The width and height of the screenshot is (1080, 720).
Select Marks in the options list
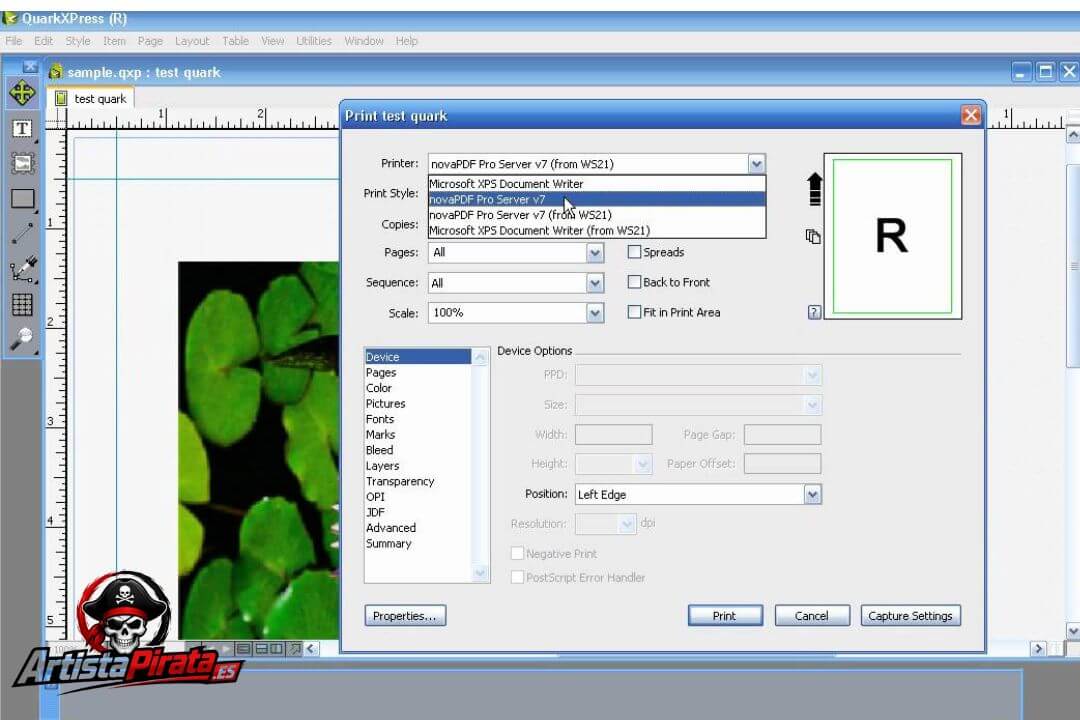pyautogui.click(x=417, y=435)
